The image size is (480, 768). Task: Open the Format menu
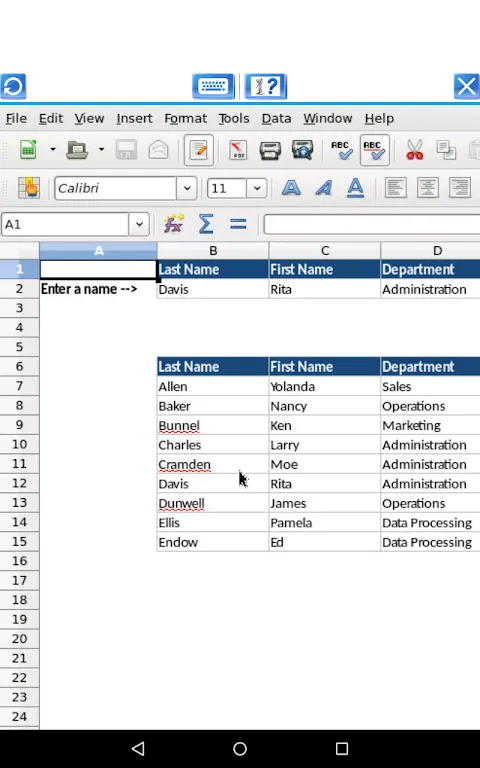pos(186,119)
